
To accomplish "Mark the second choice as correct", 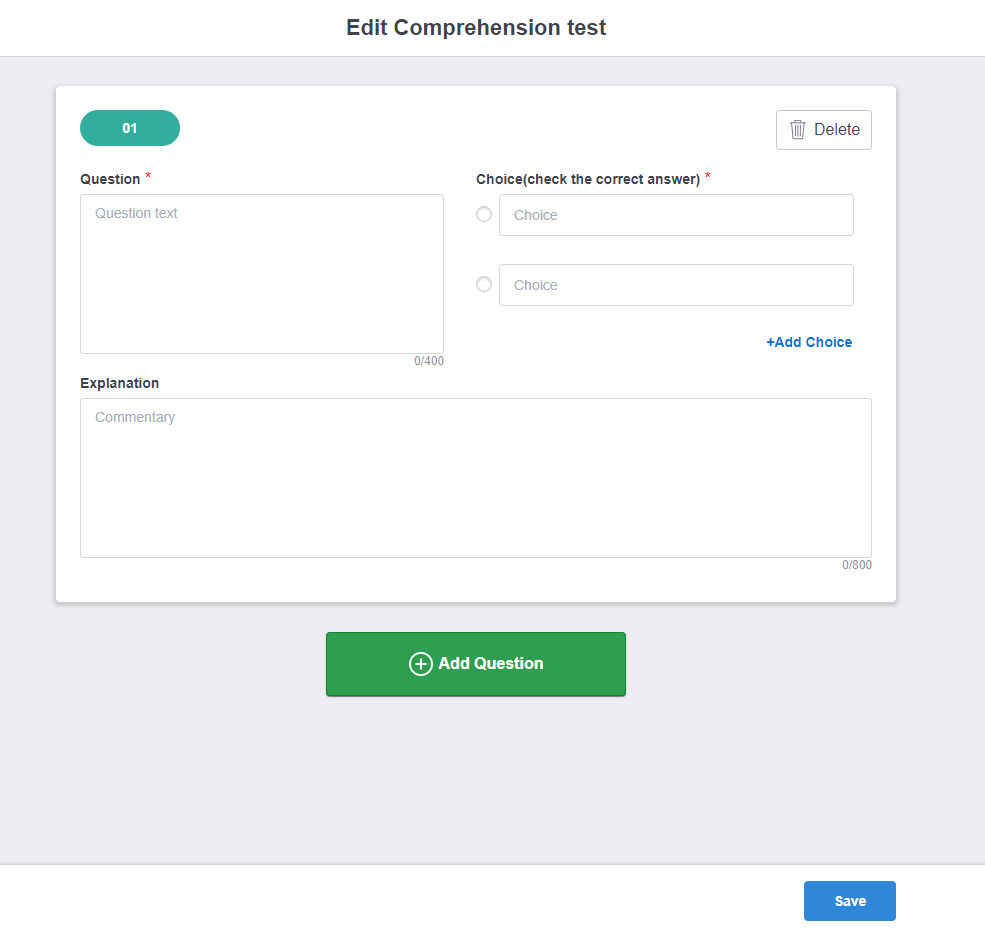I will click(x=484, y=284).
